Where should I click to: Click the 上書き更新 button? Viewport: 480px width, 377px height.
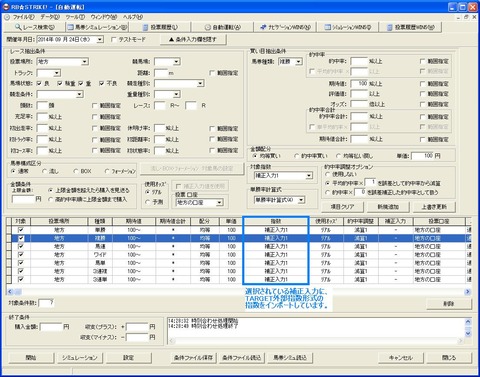click(434, 207)
